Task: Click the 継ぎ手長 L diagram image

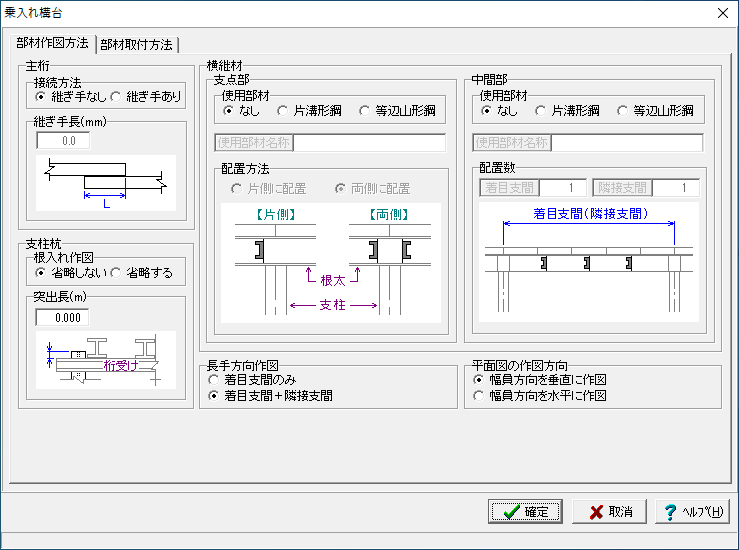Action: 106,183
